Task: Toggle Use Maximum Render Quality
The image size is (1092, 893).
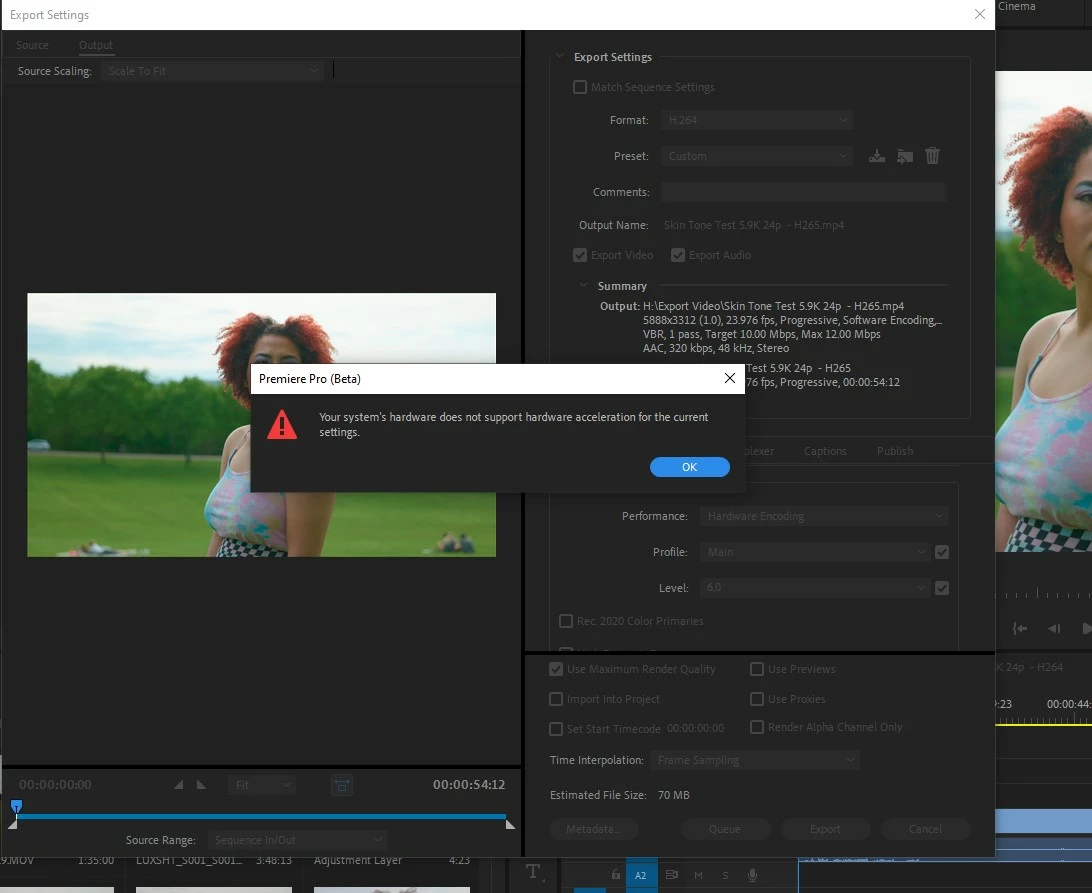Action: tap(556, 669)
